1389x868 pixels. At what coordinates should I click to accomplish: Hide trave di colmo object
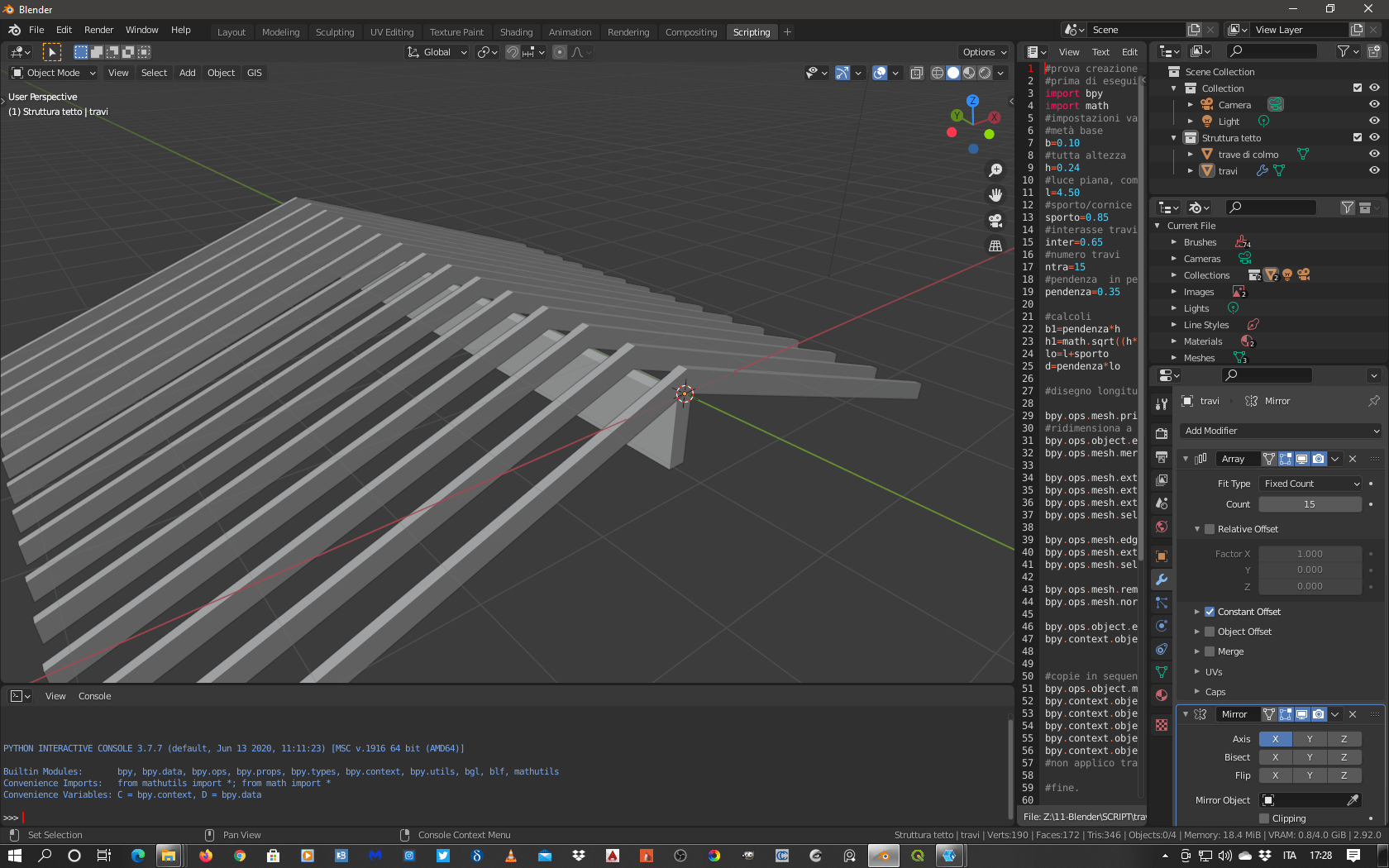tap(1374, 154)
